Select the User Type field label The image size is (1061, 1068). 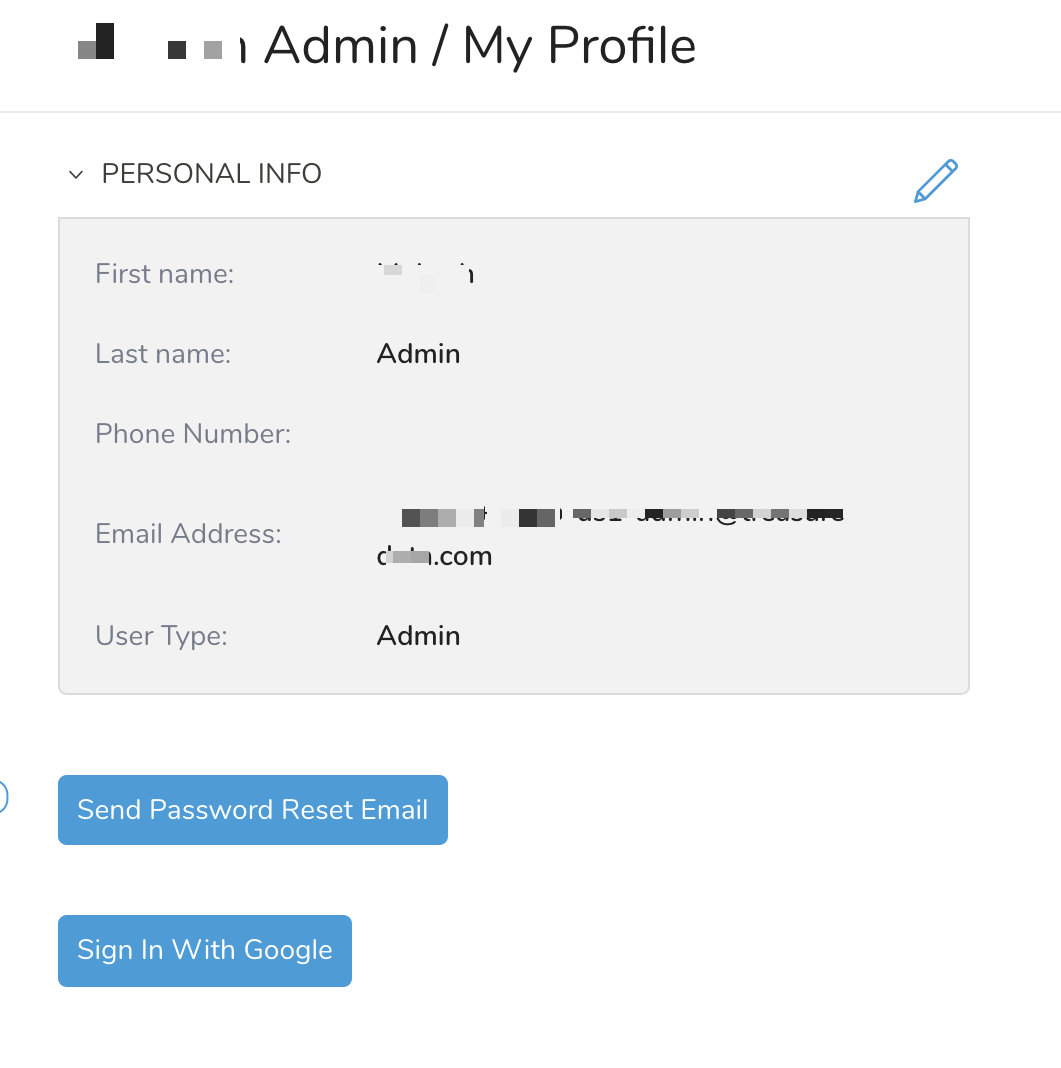(161, 636)
